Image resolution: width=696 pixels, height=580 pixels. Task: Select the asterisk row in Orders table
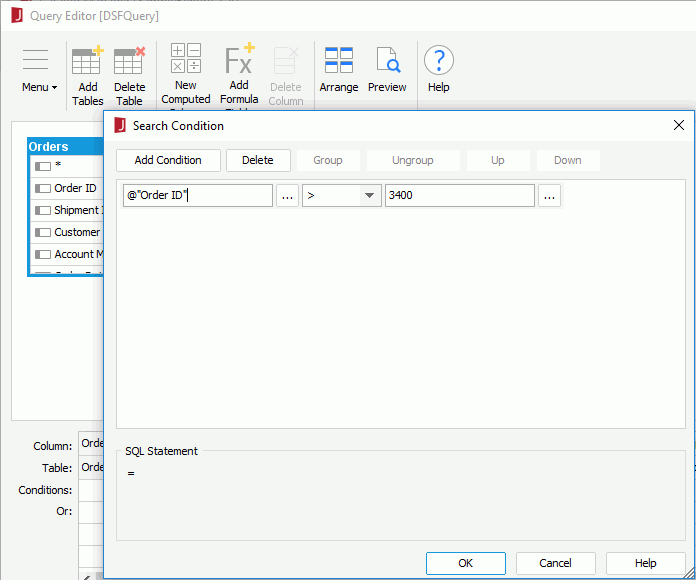[x=67, y=166]
